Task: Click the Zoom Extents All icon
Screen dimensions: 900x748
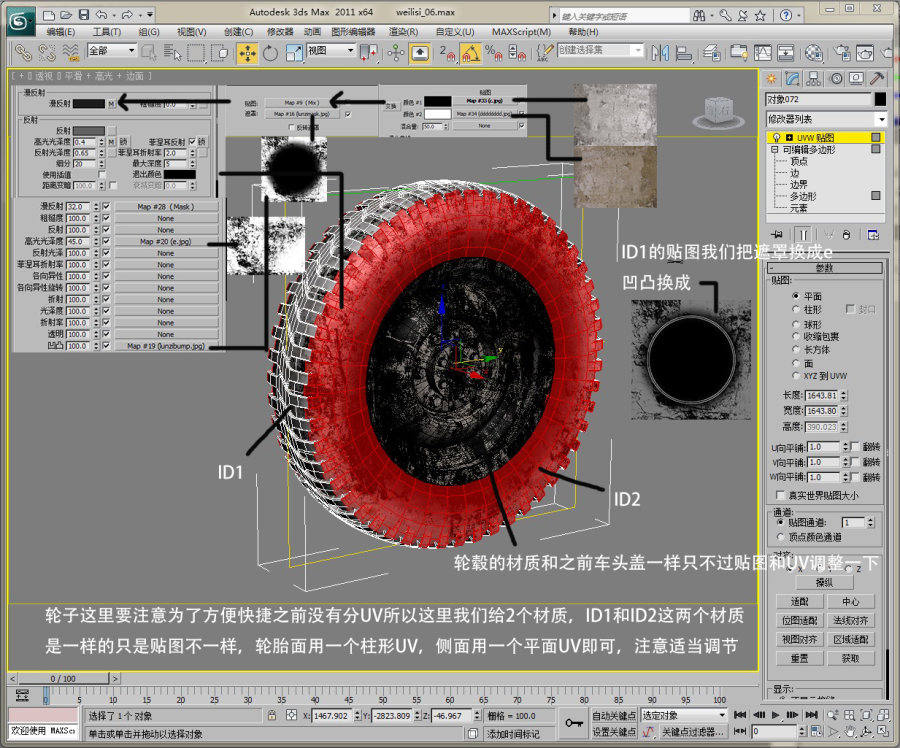Action: point(883,715)
